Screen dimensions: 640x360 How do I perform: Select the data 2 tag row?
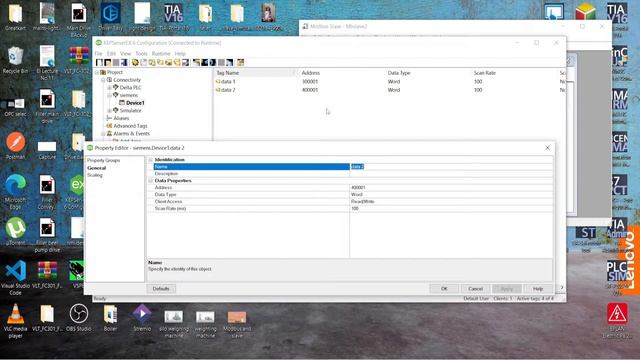point(390,90)
